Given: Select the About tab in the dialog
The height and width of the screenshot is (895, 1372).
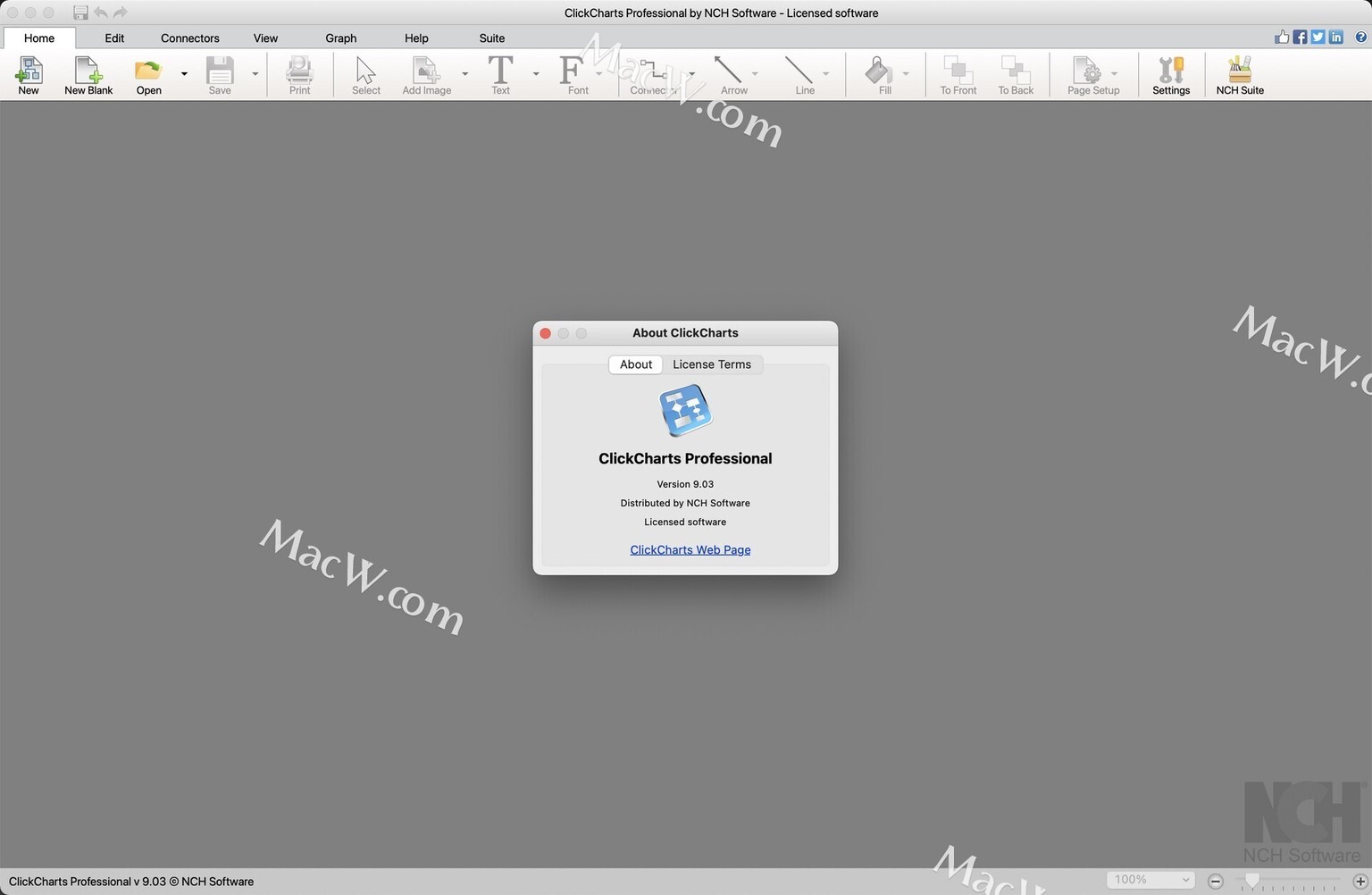Looking at the screenshot, I should click(636, 364).
